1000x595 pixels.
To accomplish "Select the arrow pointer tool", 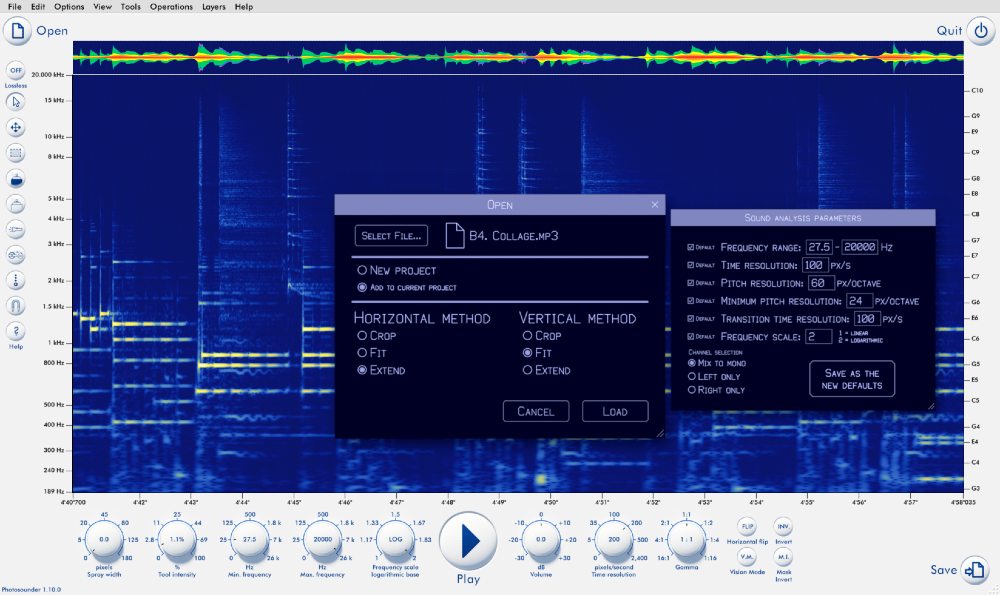I will (15, 101).
